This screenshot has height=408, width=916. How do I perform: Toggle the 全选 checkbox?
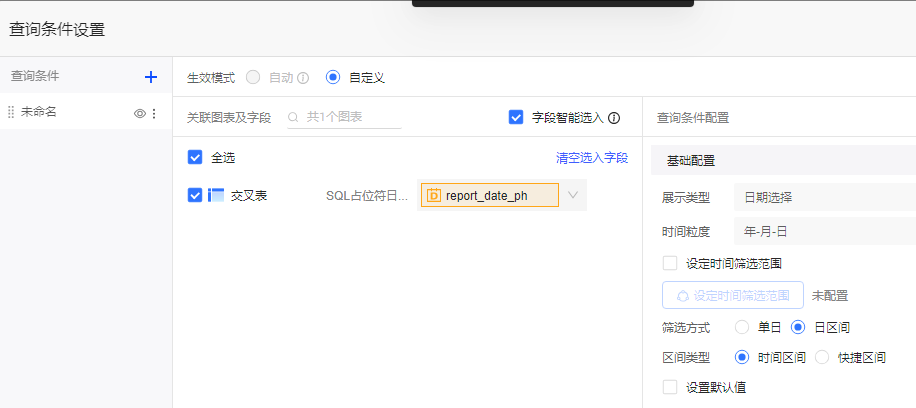(x=195, y=157)
